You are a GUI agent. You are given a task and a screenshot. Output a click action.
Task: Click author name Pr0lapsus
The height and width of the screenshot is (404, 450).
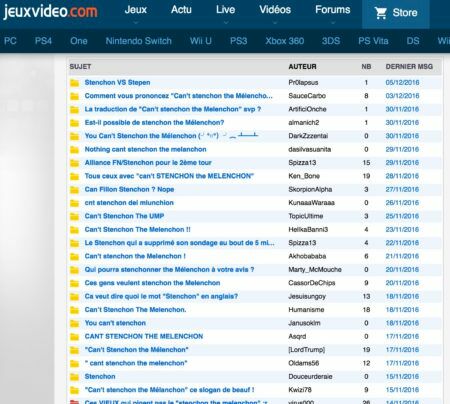[303, 83]
